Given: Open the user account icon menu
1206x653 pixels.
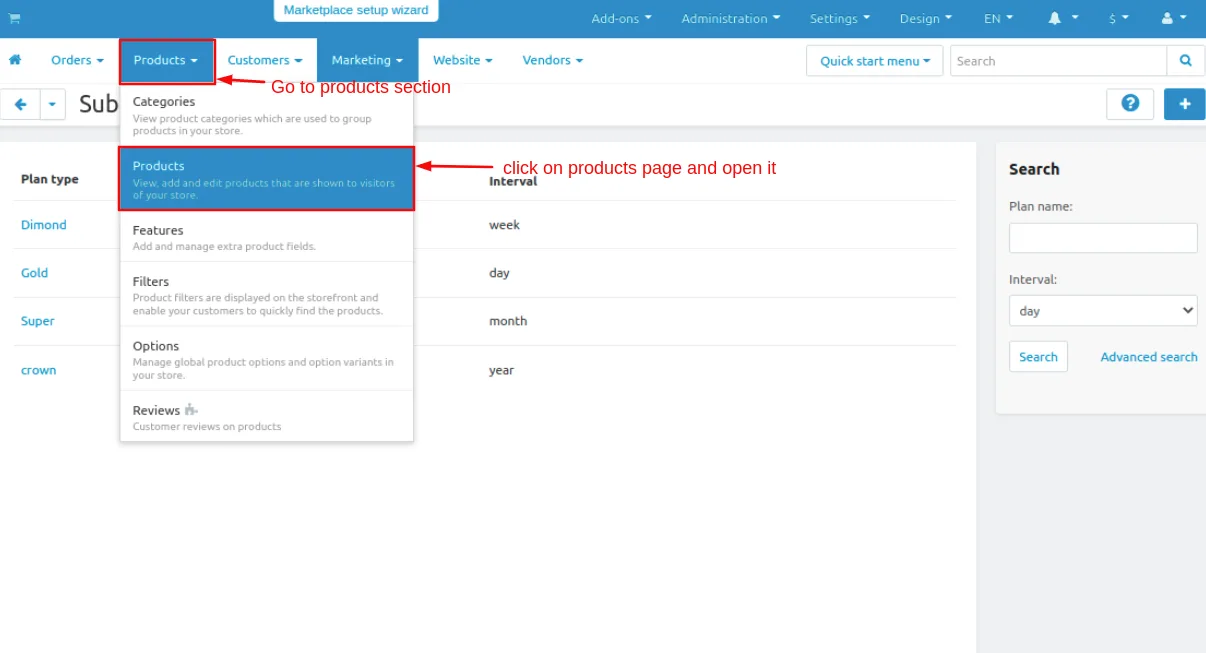Looking at the screenshot, I should (1174, 18).
